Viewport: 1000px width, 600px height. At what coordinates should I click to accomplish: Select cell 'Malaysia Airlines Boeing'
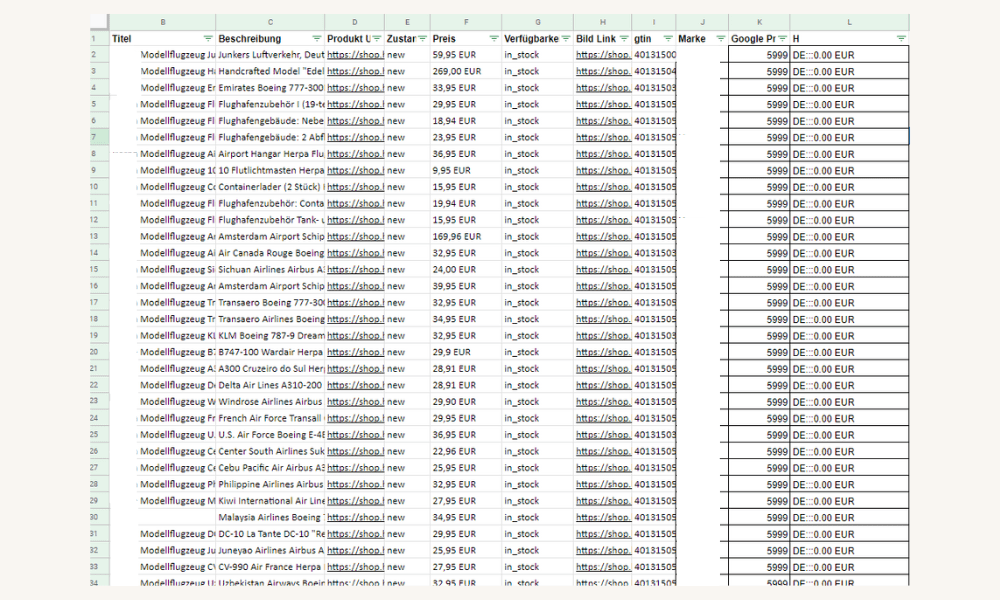click(x=270, y=517)
